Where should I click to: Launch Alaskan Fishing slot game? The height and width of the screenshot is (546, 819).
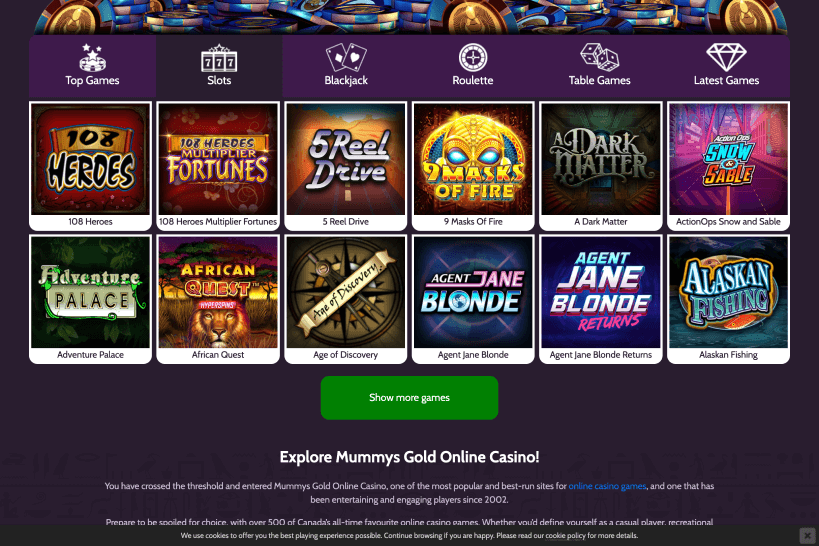(728, 299)
